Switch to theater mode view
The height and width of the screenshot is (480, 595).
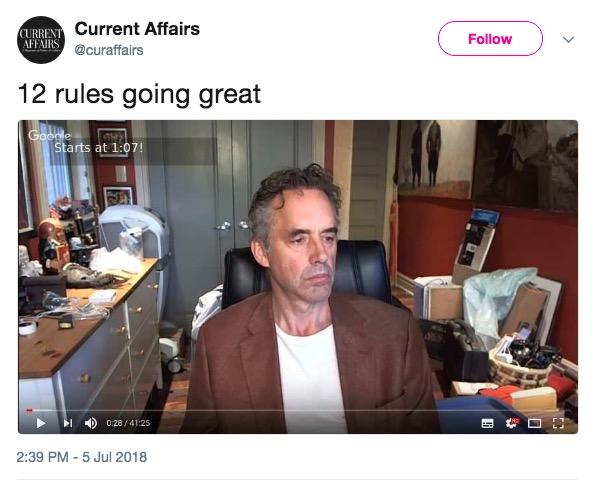pyautogui.click(x=534, y=423)
